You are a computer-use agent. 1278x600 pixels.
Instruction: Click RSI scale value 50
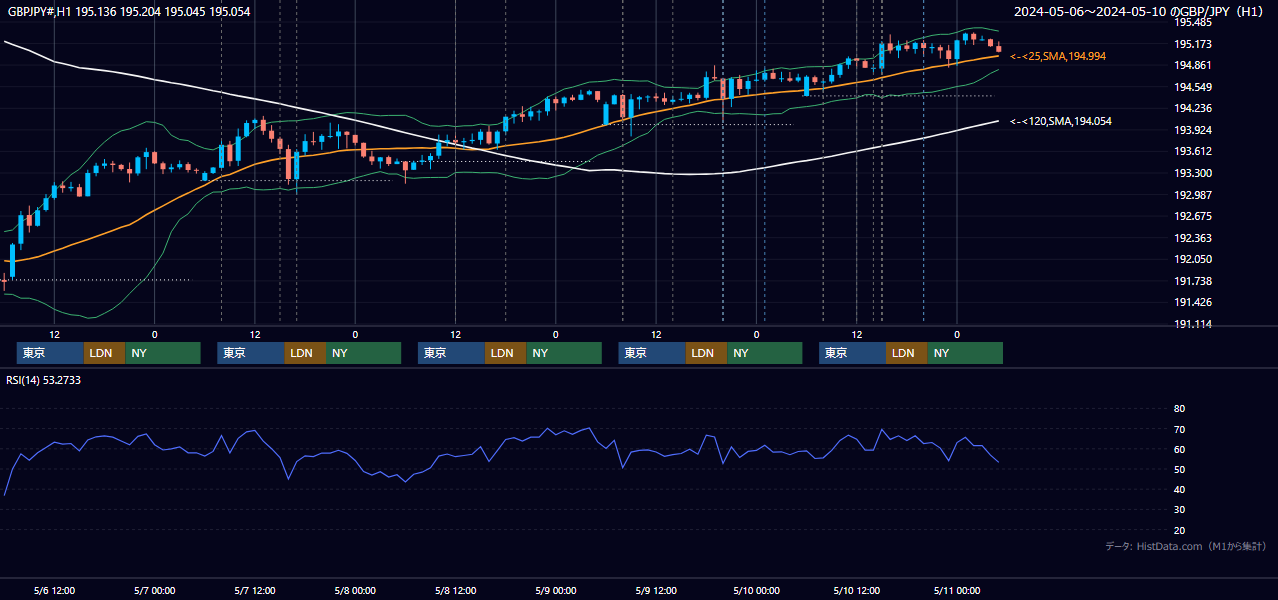[1179, 469]
